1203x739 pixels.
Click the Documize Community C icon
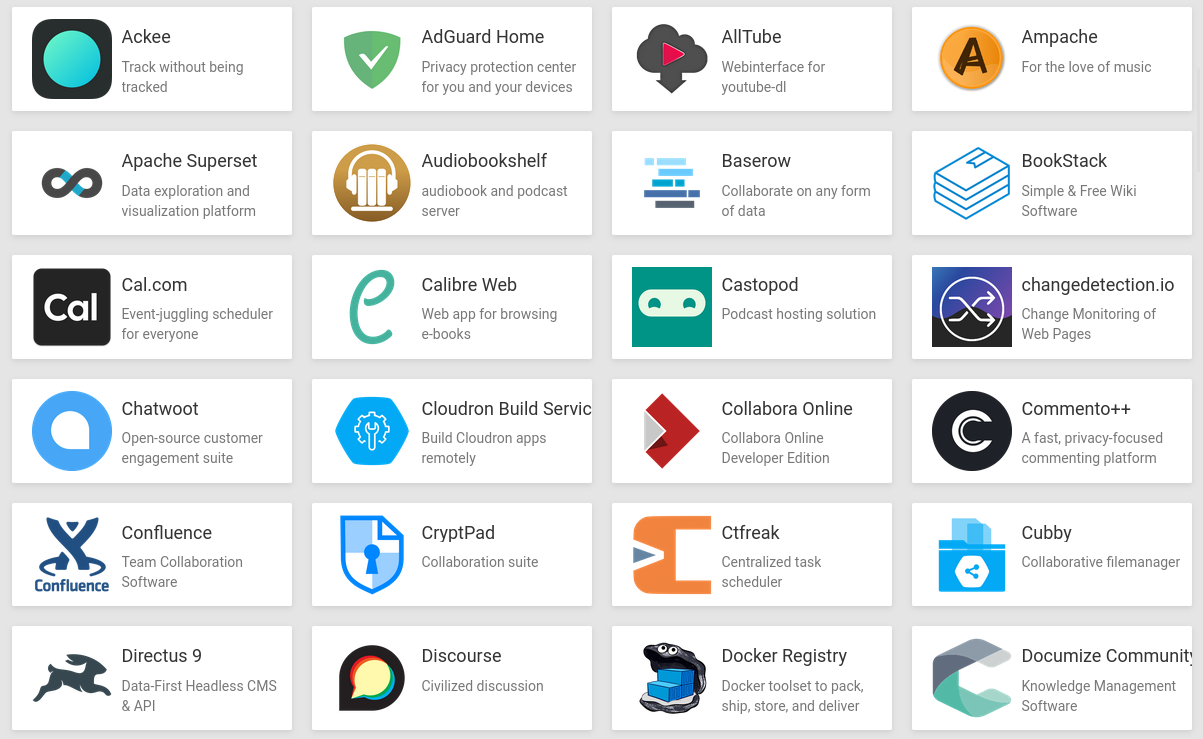pos(972,678)
